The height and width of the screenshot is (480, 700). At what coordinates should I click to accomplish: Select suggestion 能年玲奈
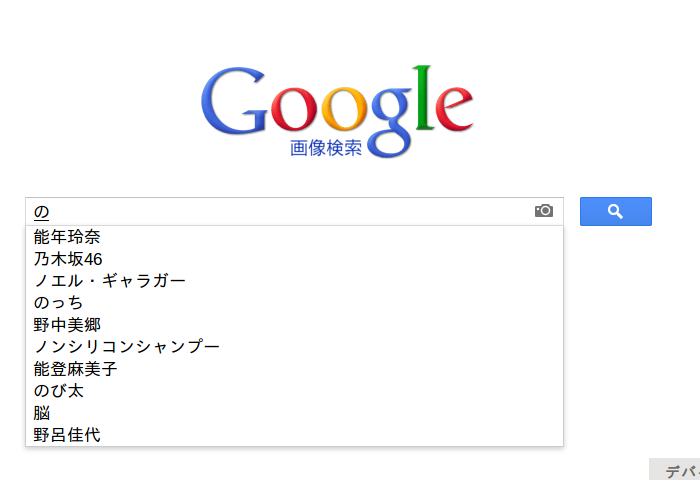tap(295, 237)
